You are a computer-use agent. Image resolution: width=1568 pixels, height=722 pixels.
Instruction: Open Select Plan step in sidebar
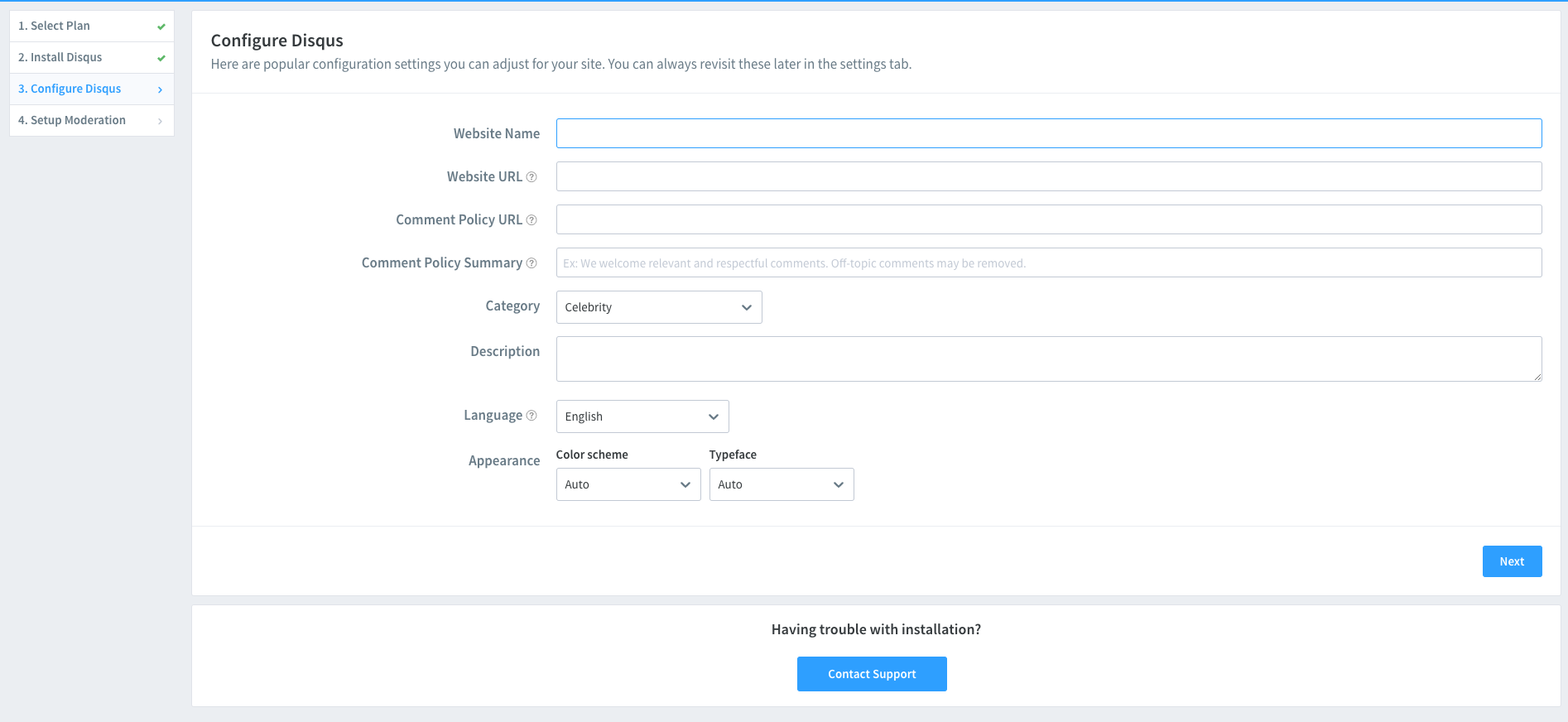(92, 26)
